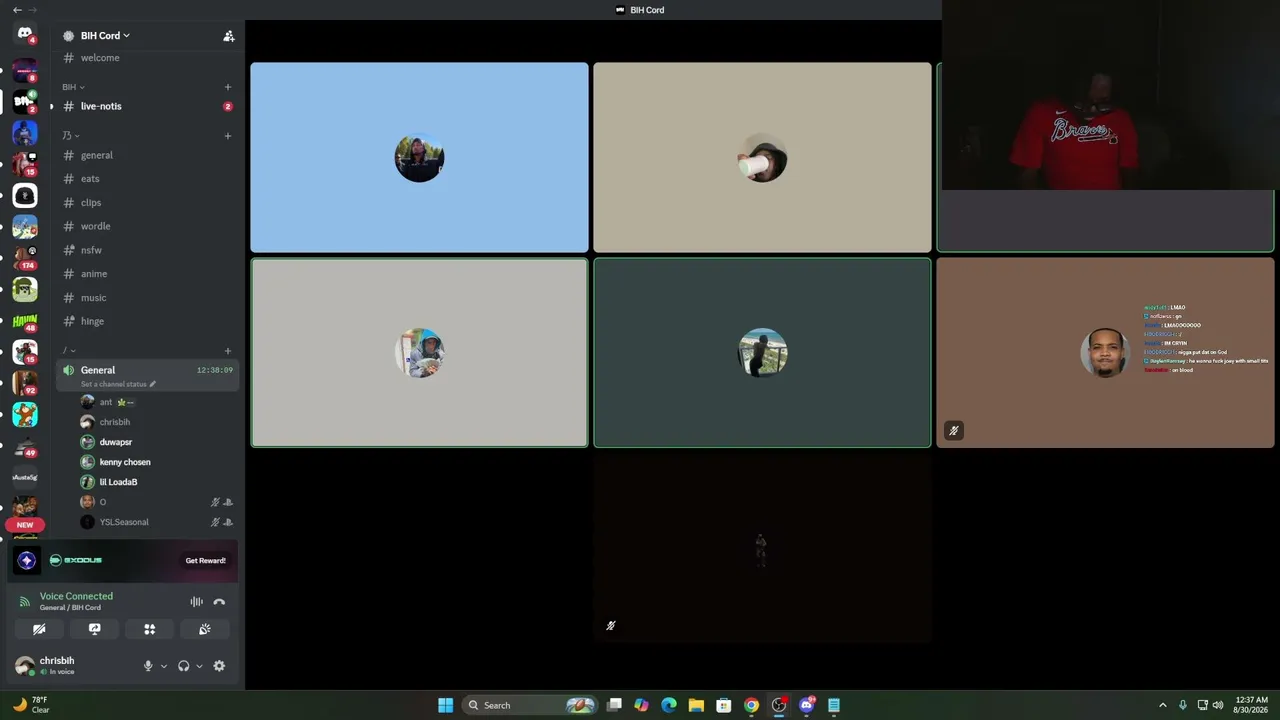Image resolution: width=1280 pixels, height=720 pixels.
Task: Disconnect from voice call
Action: coord(219,602)
